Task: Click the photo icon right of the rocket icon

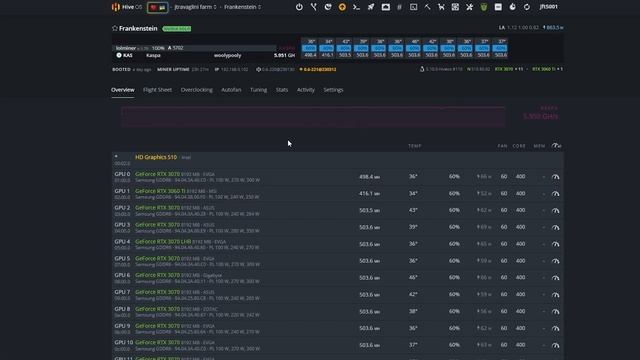Action: tap(385, 7)
